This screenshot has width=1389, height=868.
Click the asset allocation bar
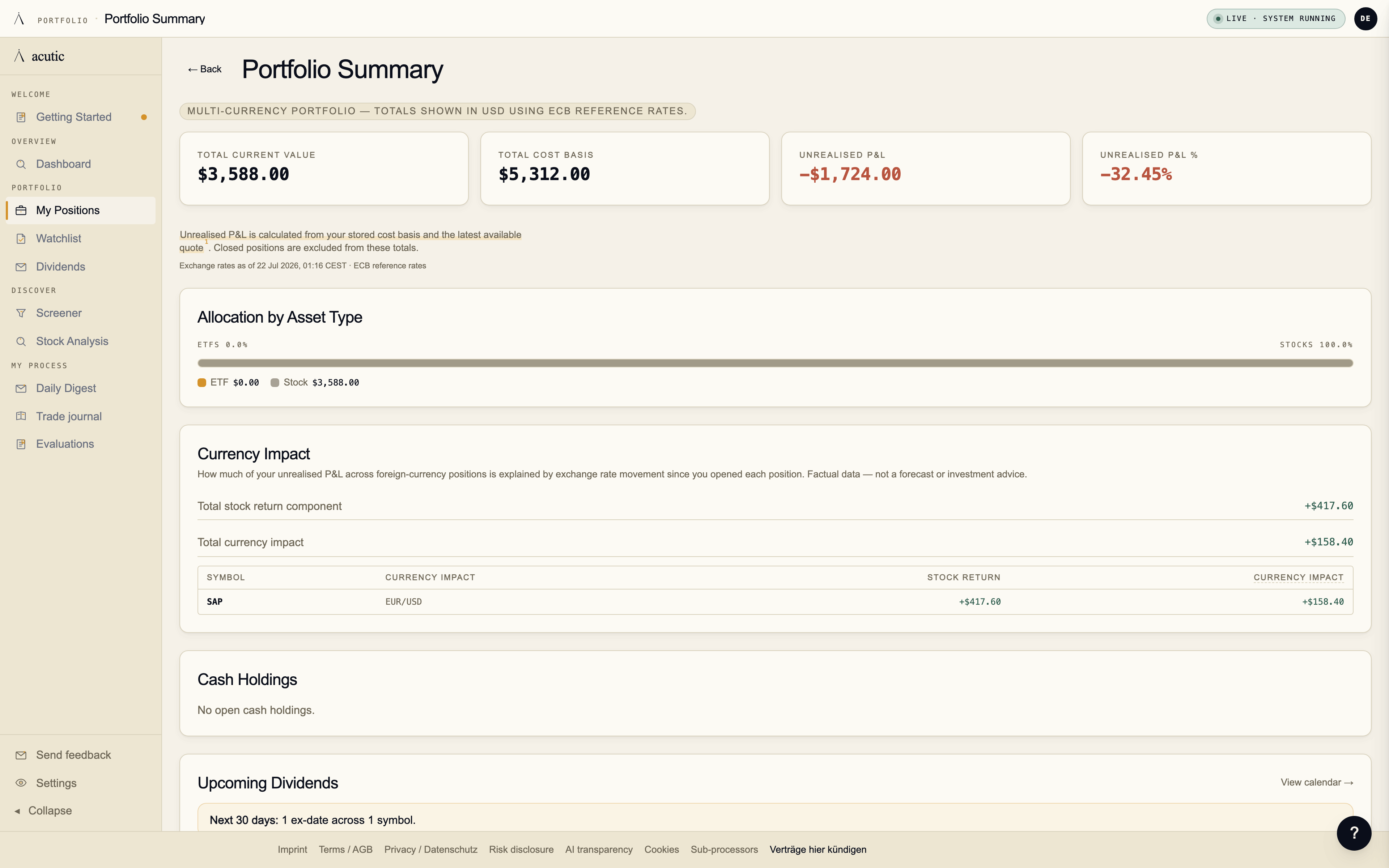tap(775, 363)
